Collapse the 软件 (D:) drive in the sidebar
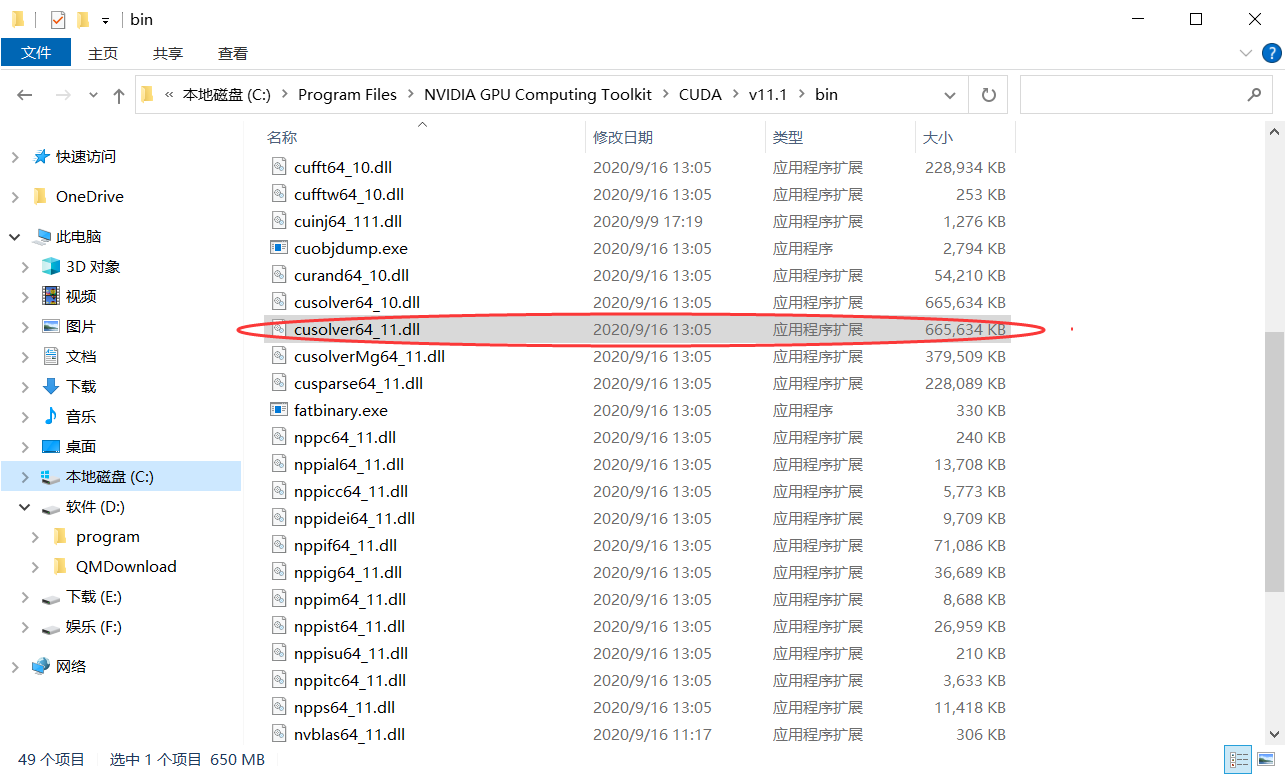1286x775 pixels. [23, 506]
